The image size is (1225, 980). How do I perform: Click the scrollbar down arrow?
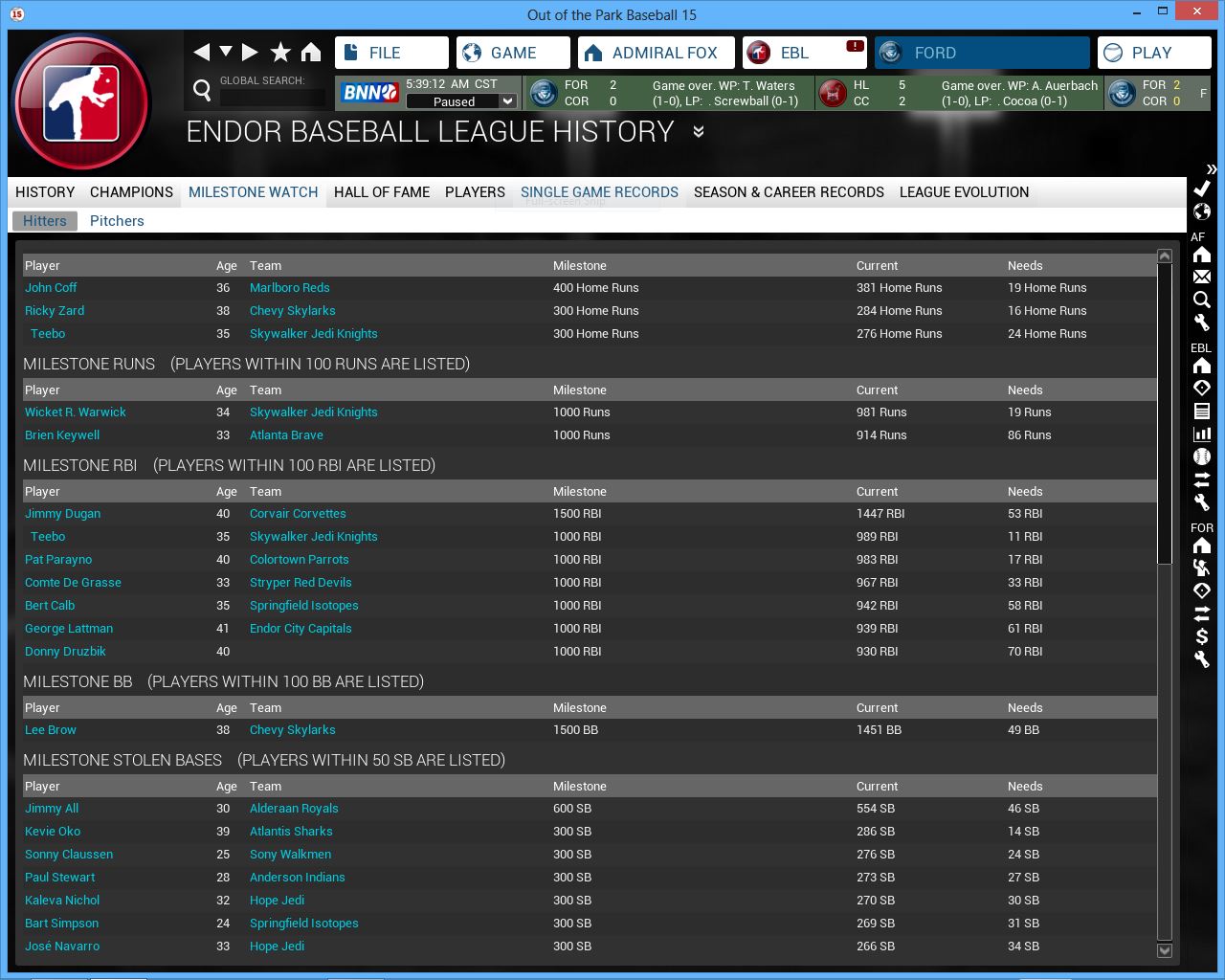[1165, 950]
